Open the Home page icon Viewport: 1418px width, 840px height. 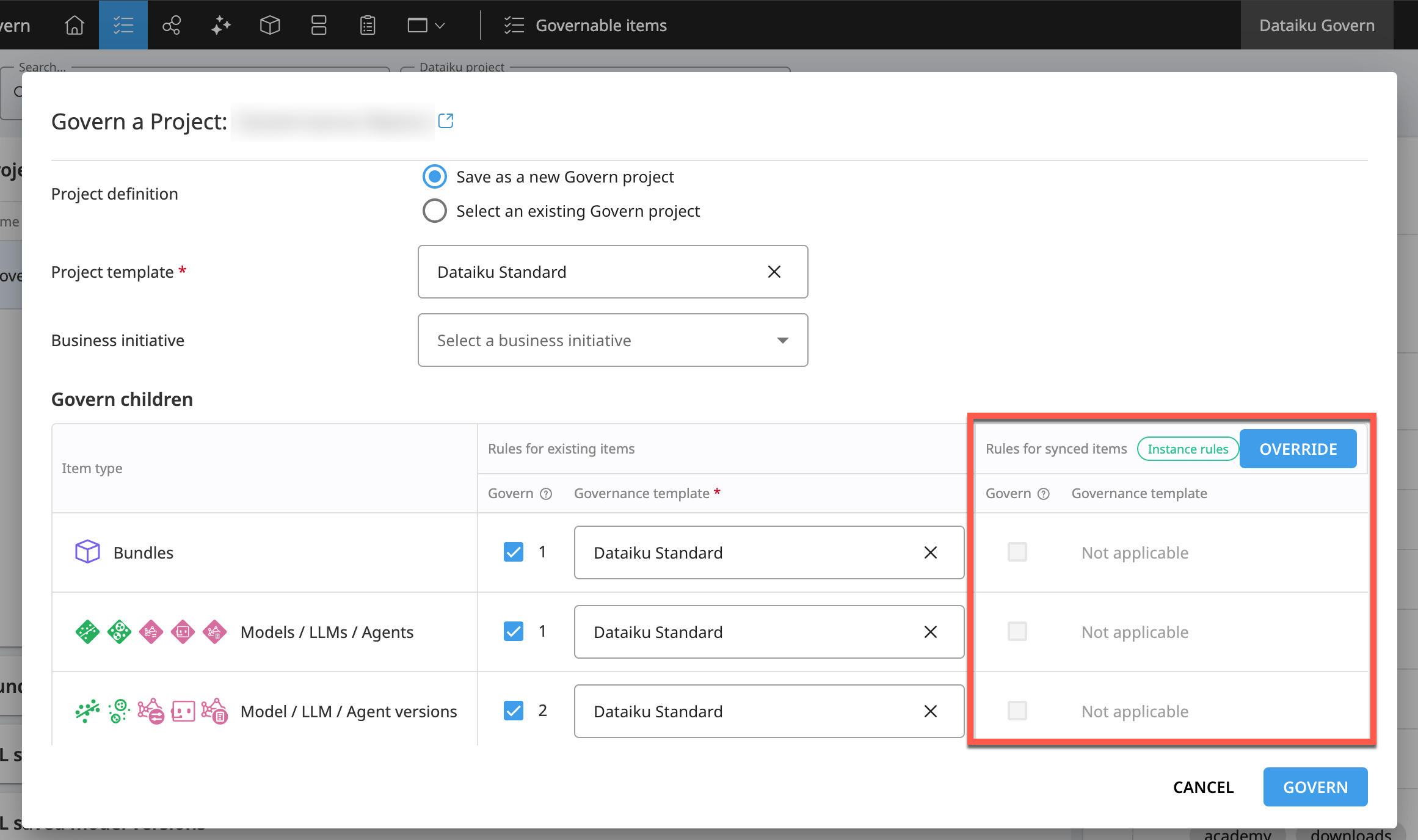(x=75, y=25)
